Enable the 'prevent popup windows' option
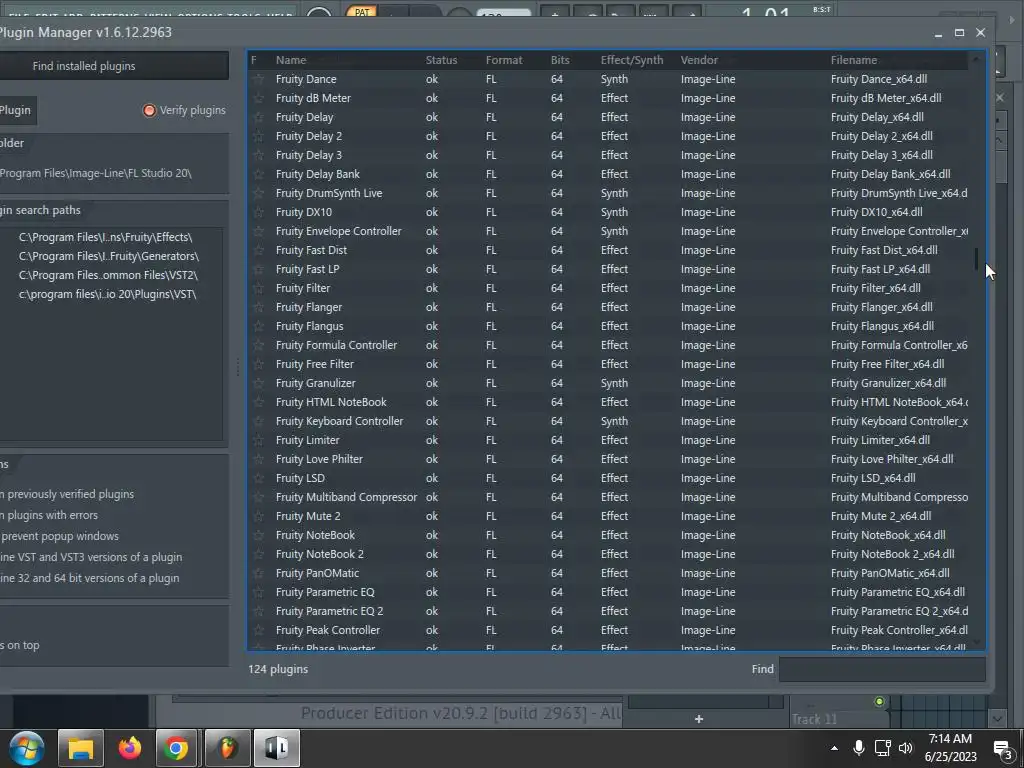This screenshot has width=1024, height=768. click(x=59, y=536)
